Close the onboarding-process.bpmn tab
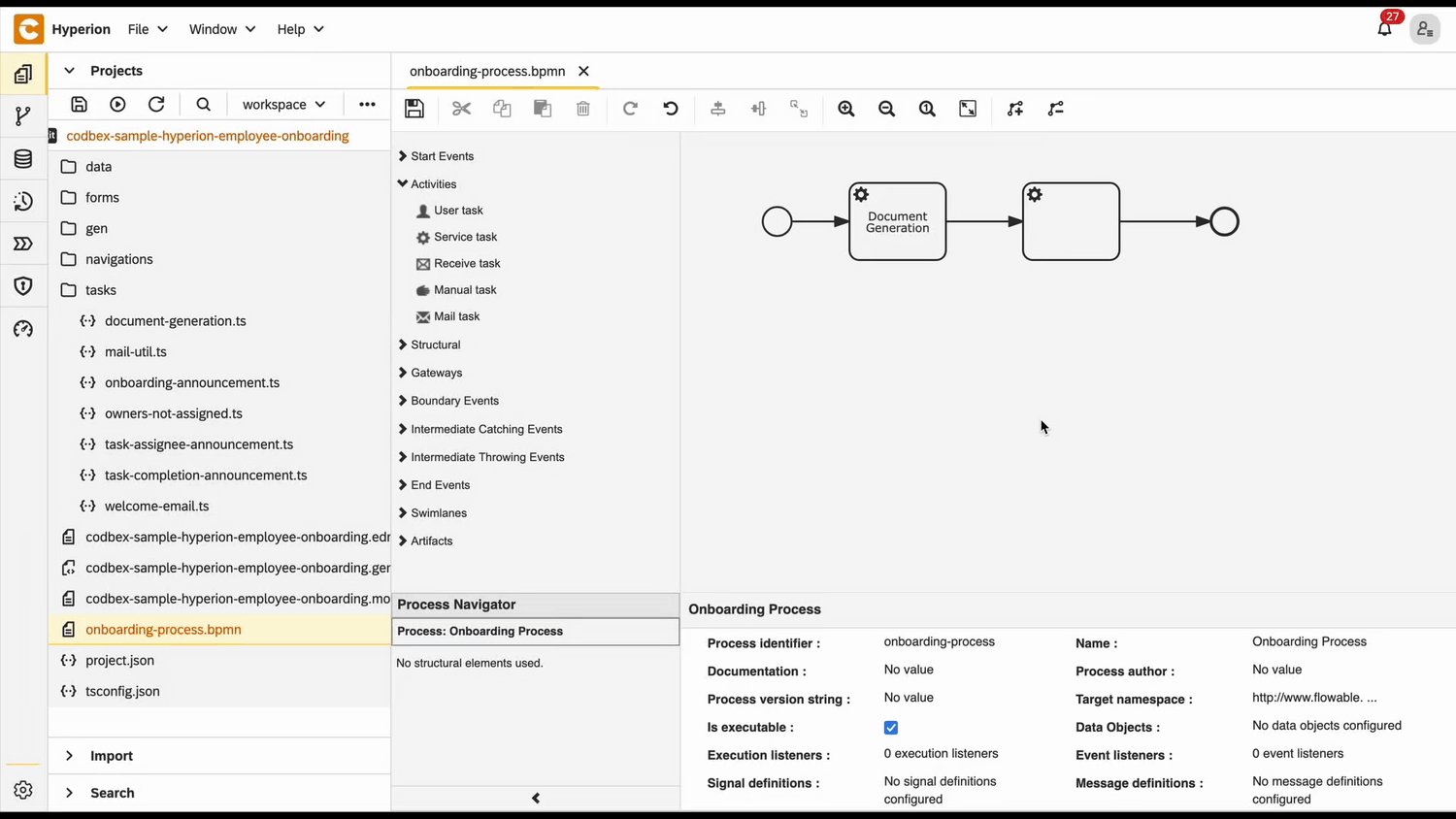Image resolution: width=1456 pixels, height=819 pixels. tap(583, 71)
